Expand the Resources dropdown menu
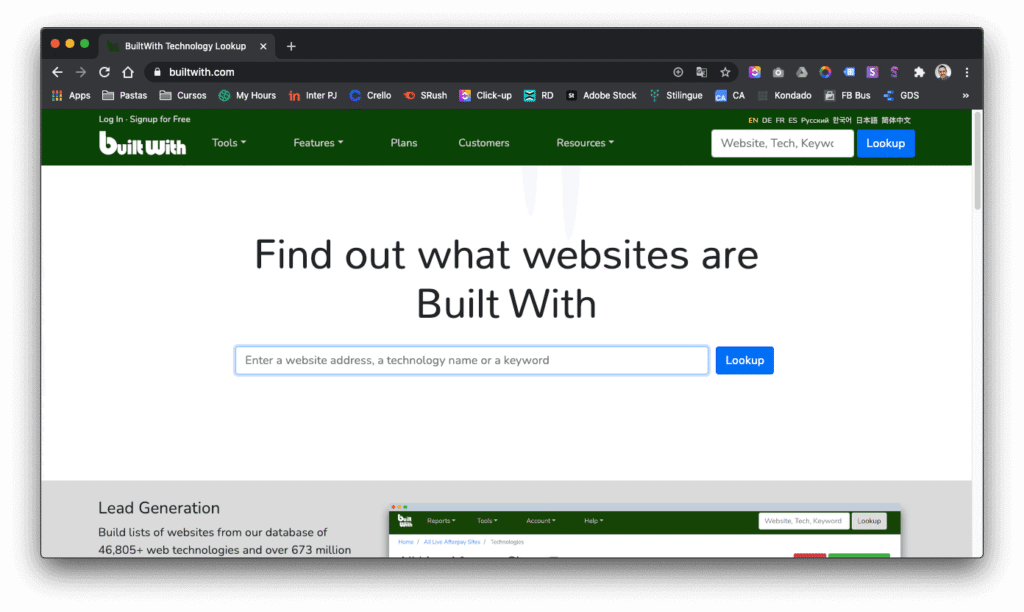The image size is (1024, 612). 584,142
